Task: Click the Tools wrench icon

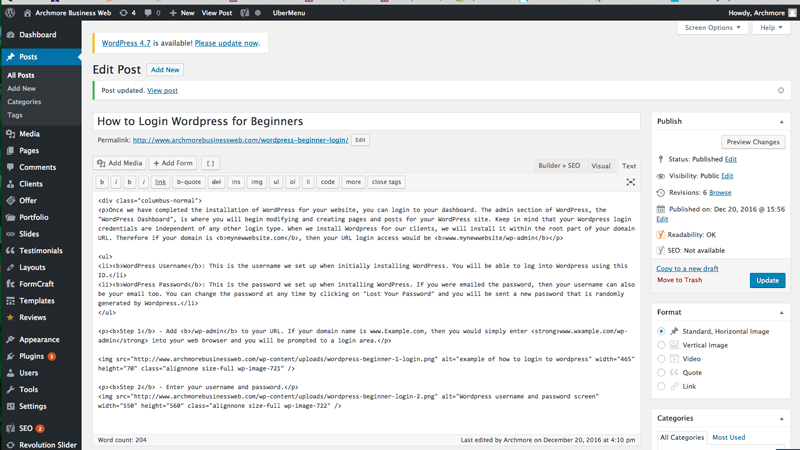Action: 10,389
